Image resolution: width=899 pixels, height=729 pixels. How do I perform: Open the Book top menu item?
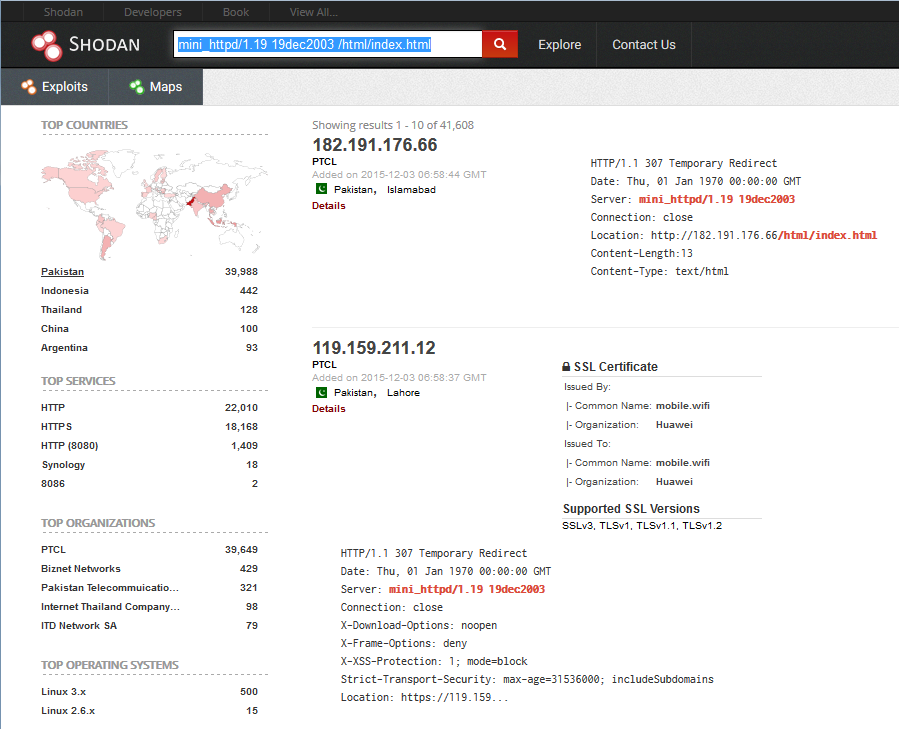pos(236,12)
